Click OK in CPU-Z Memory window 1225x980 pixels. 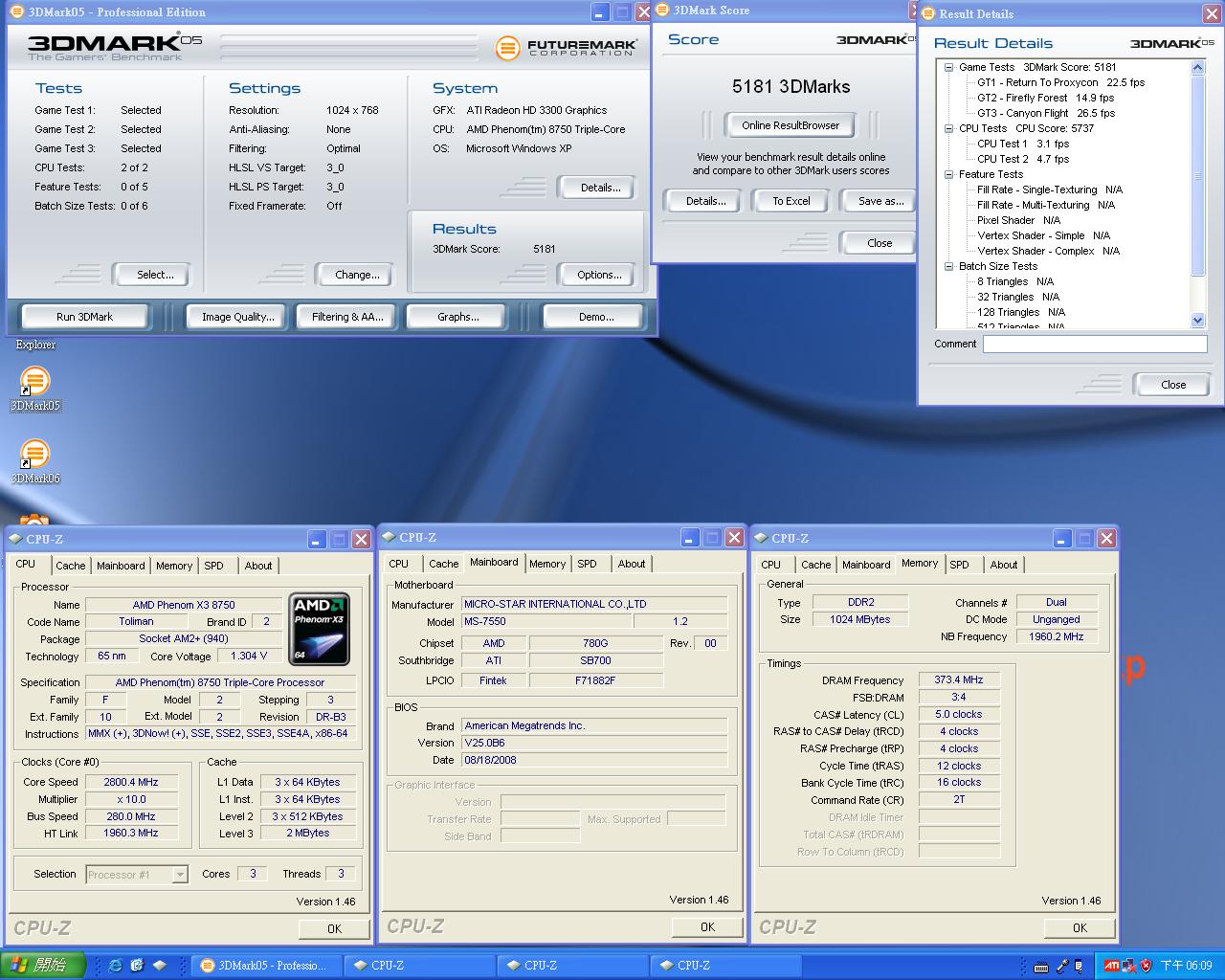pos(1080,927)
